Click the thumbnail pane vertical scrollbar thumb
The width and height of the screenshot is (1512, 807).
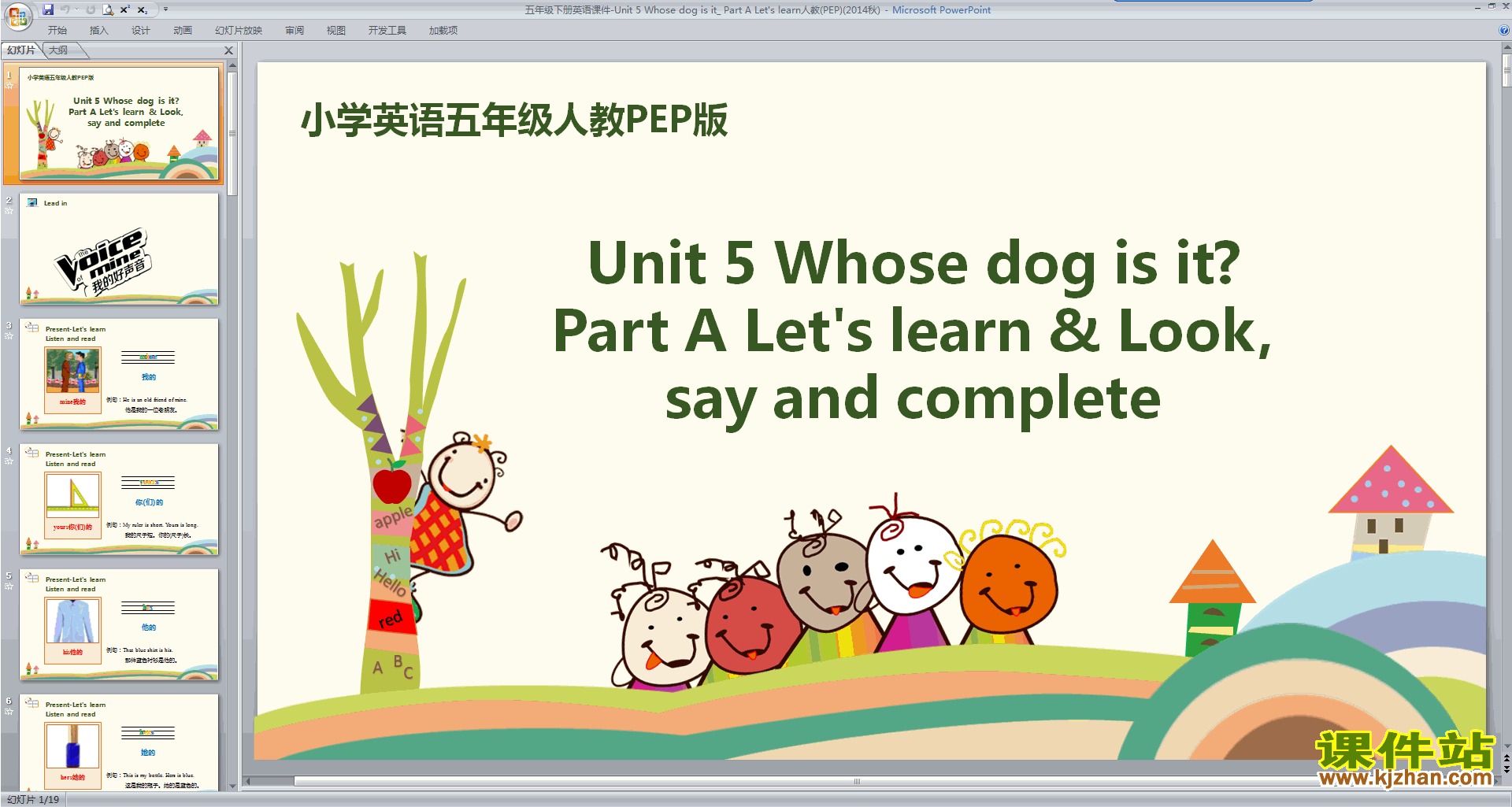click(232, 134)
